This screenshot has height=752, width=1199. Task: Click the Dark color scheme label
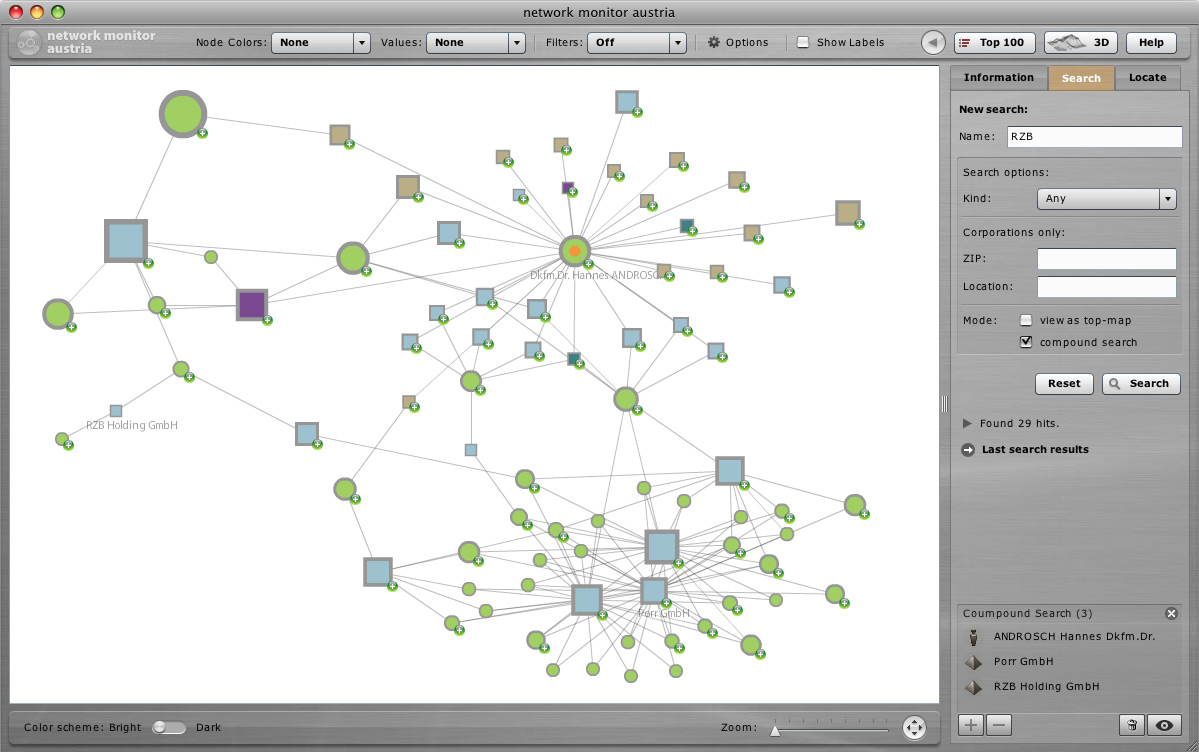(208, 728)
